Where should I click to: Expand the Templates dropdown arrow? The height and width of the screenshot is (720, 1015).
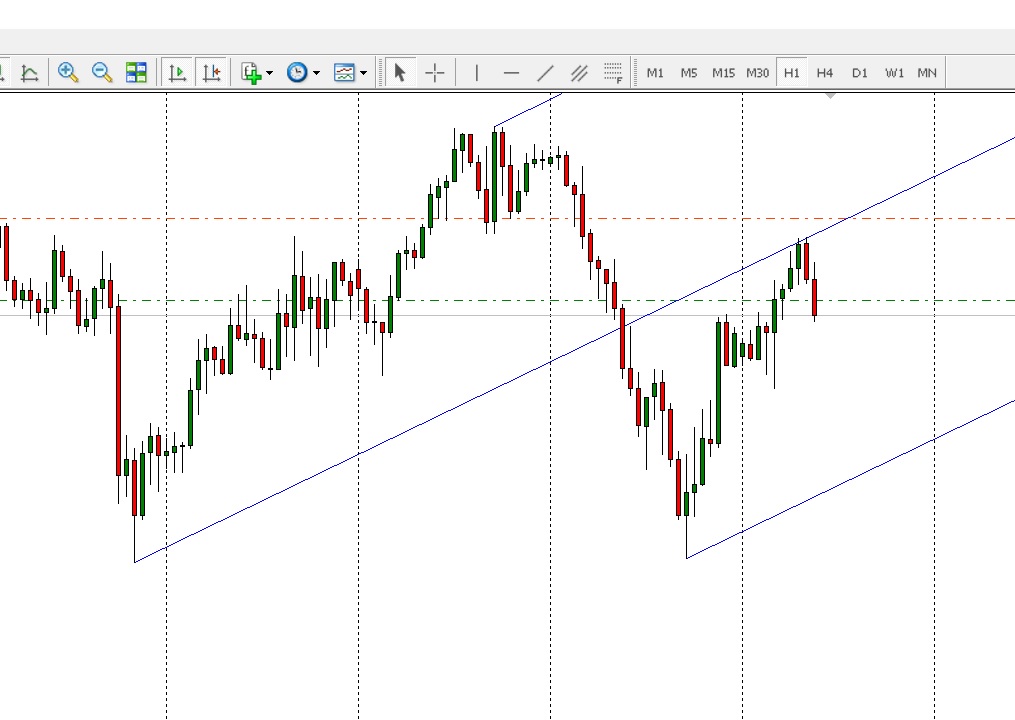click(x=363, y=73)
